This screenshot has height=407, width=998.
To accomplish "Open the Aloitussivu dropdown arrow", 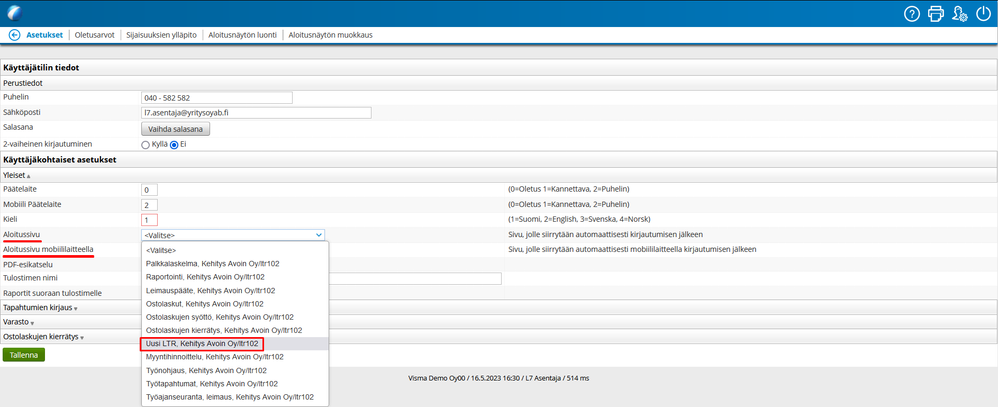I will 318,235.
